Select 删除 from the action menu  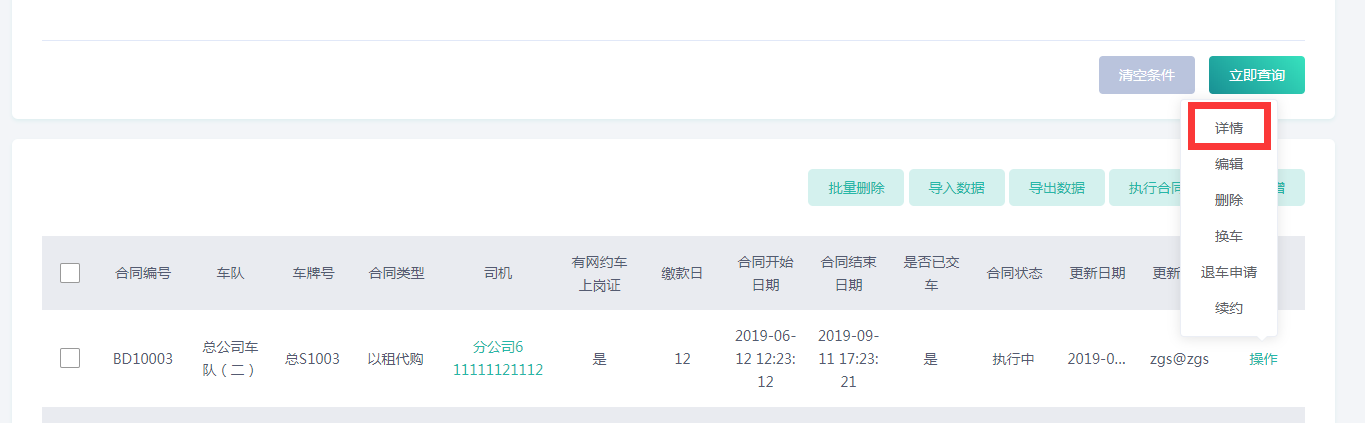click(x=1229, y=200)
